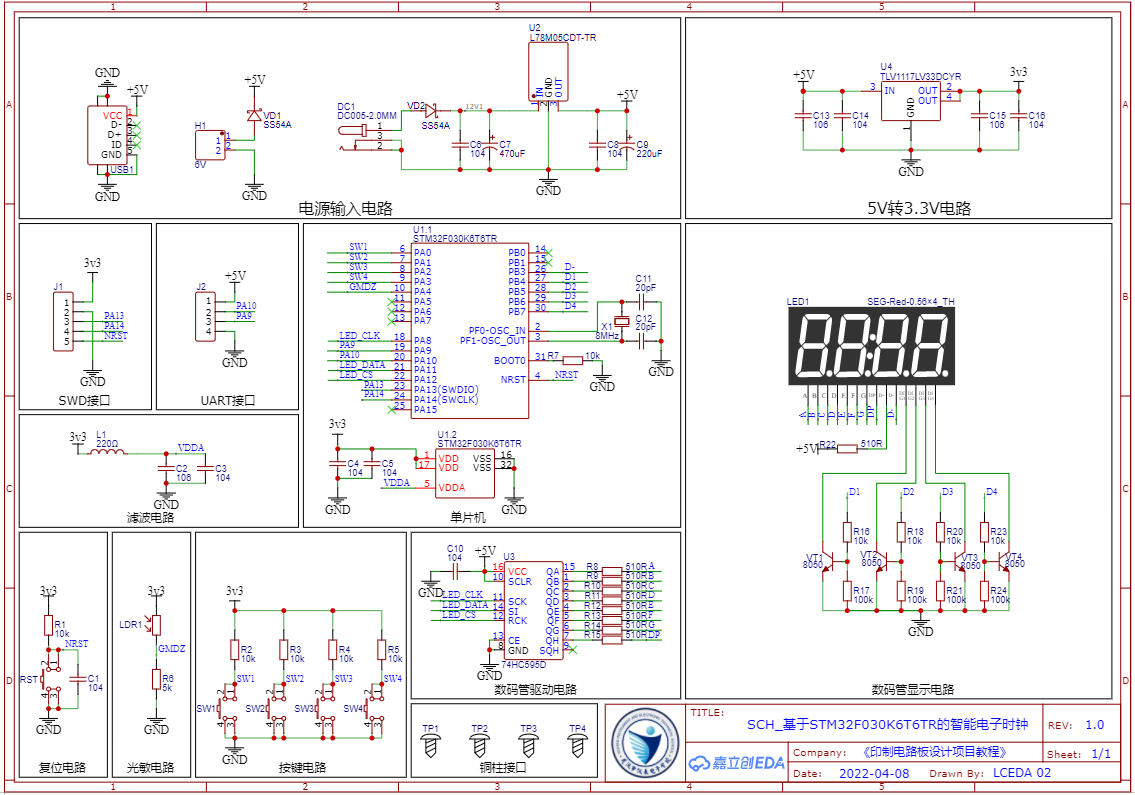Click the SCH_基于STM32F030K6T6TR title text
The width and height of the screenshot is (1135, 795).
coord(887,725)
